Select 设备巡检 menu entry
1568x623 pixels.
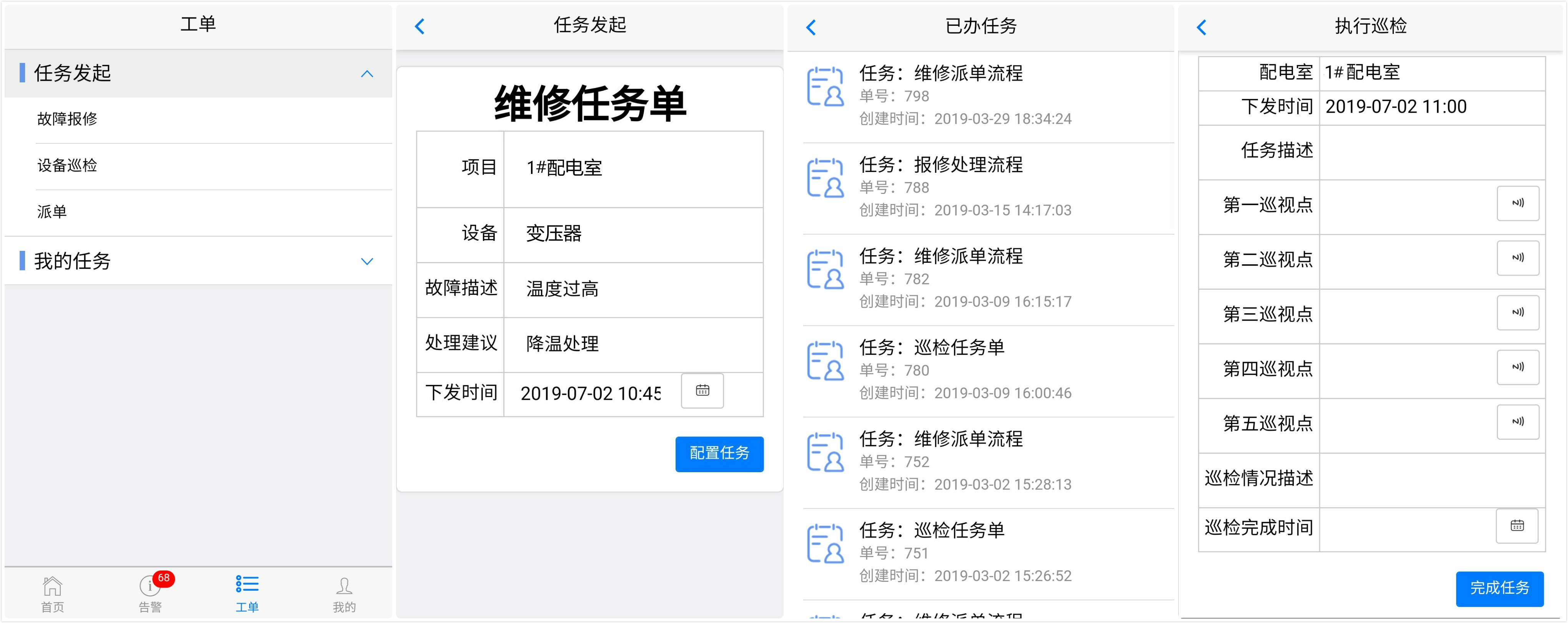(x=68, y=165)
